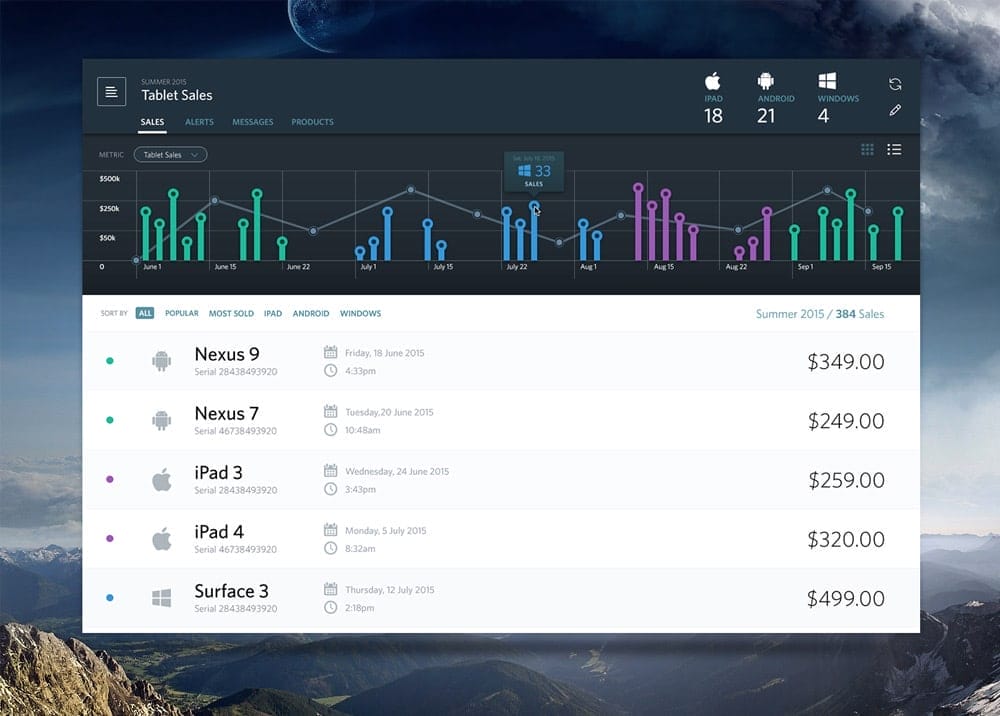This screenshot has width=1000, height=716.
Task: Click the purple status dot for iPad 3
Action: click(110, 479)
